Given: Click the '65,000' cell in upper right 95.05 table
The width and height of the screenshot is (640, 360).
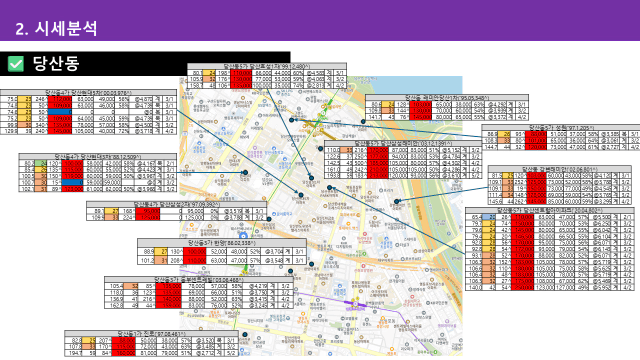Looking at the screenshot, I should [443, 104].
